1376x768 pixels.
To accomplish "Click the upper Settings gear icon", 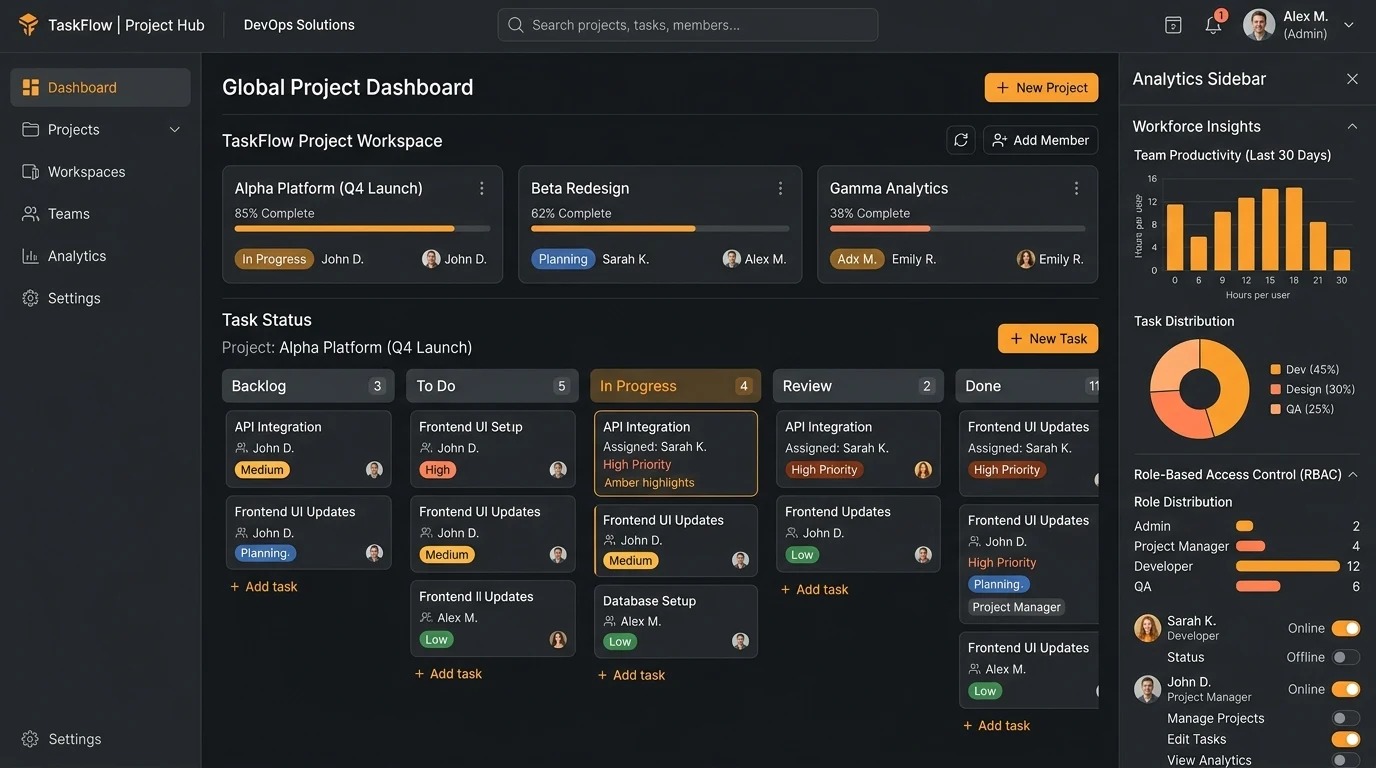I will point(30,298).
